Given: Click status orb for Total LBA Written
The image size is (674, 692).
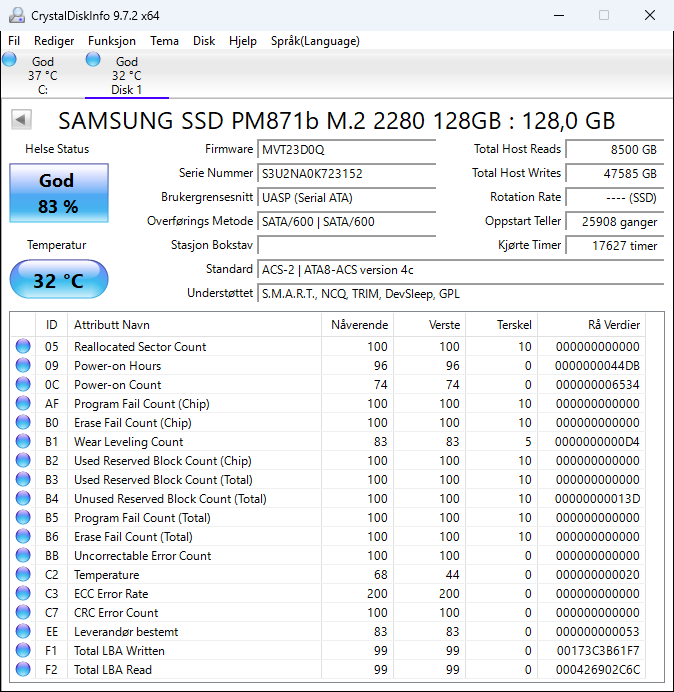Looking at the screenshot, I should coord(23,650).
